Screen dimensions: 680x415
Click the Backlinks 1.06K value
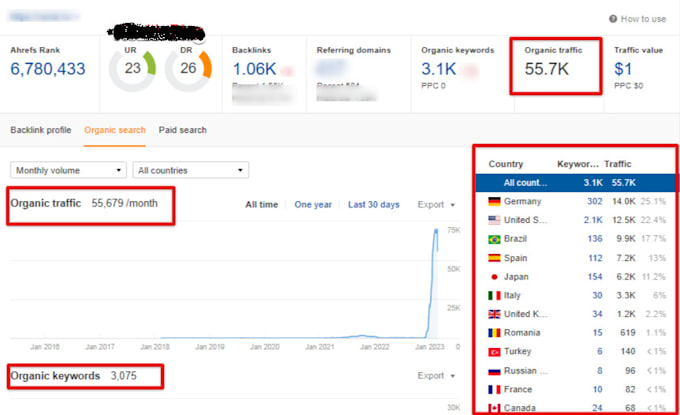[x=254, y=69]
